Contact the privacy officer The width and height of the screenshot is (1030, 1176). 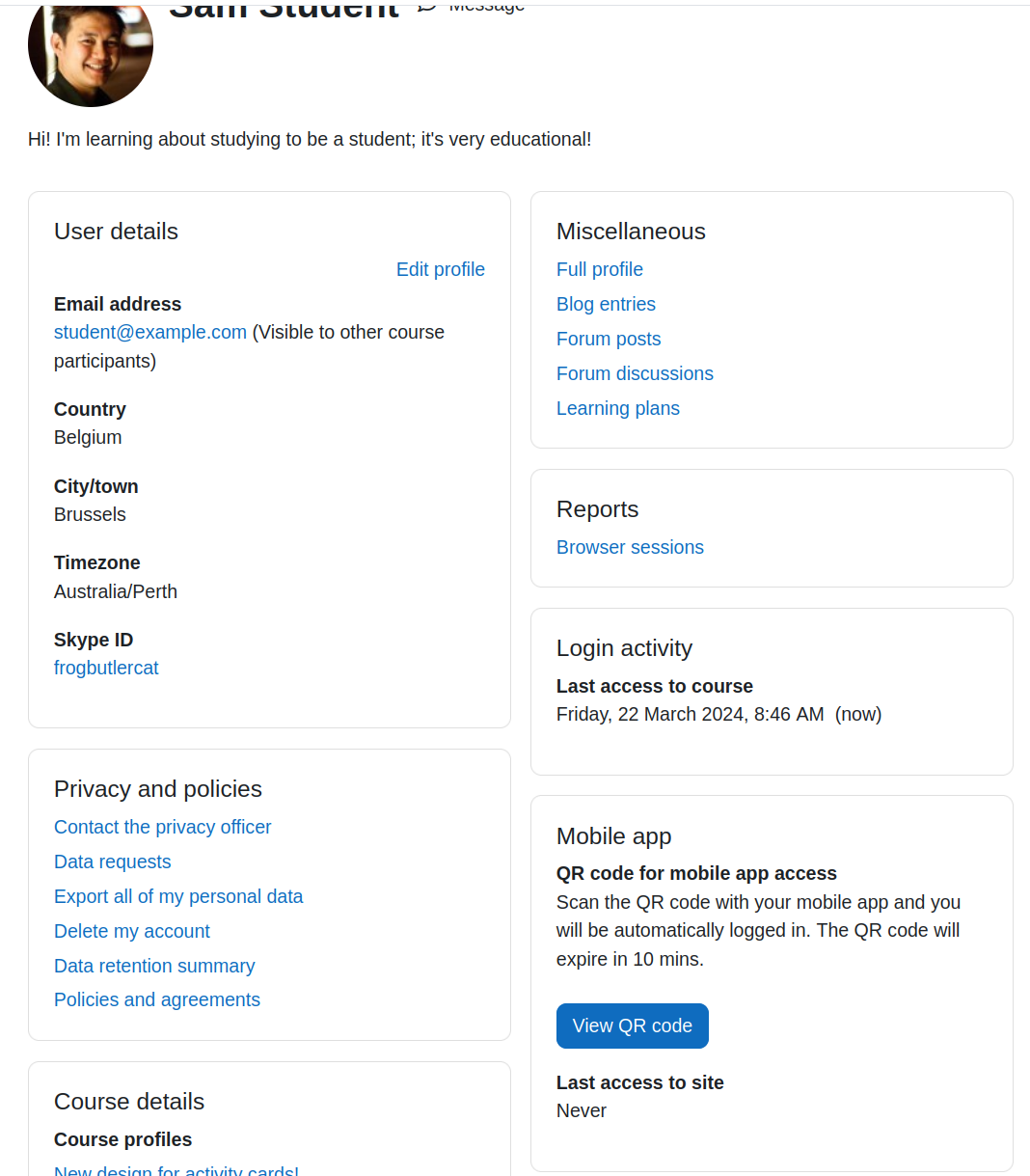pos(163,827)
